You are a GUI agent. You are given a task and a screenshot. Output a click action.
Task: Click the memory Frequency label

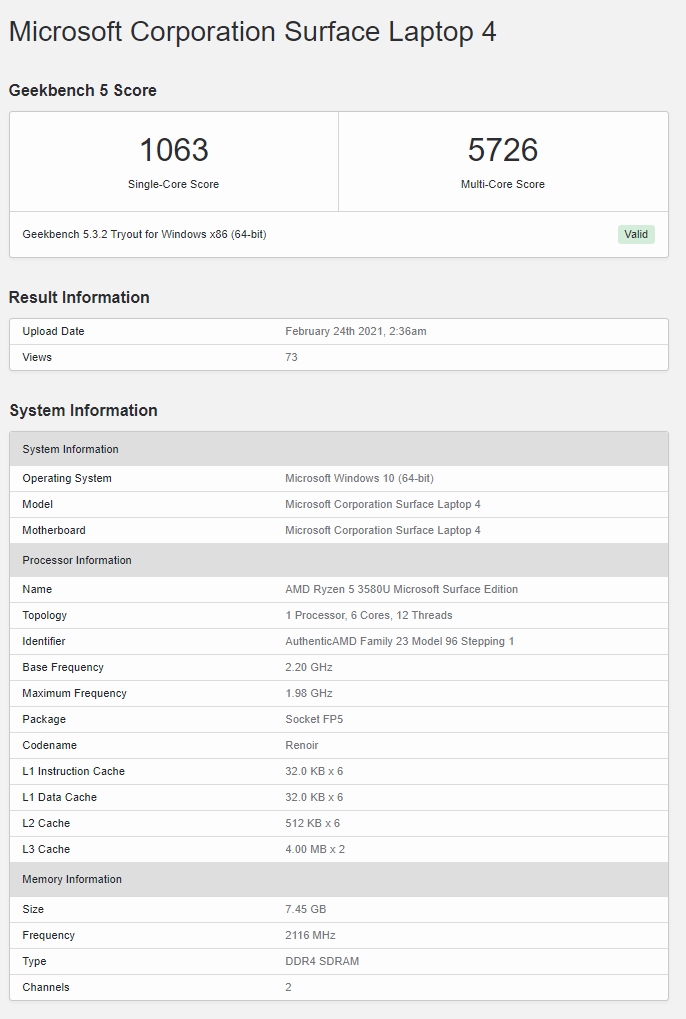coord(49,935)
